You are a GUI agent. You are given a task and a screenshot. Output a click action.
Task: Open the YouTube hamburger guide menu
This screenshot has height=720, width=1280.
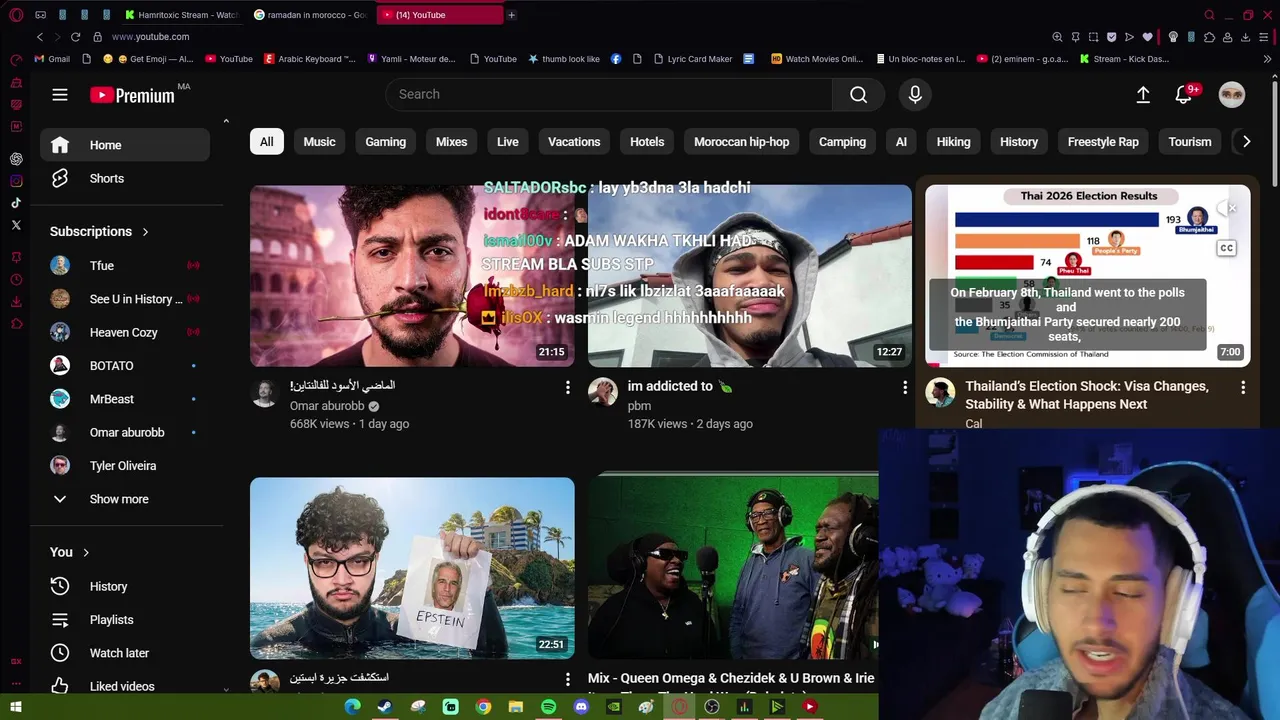click(x=60, y=94)
